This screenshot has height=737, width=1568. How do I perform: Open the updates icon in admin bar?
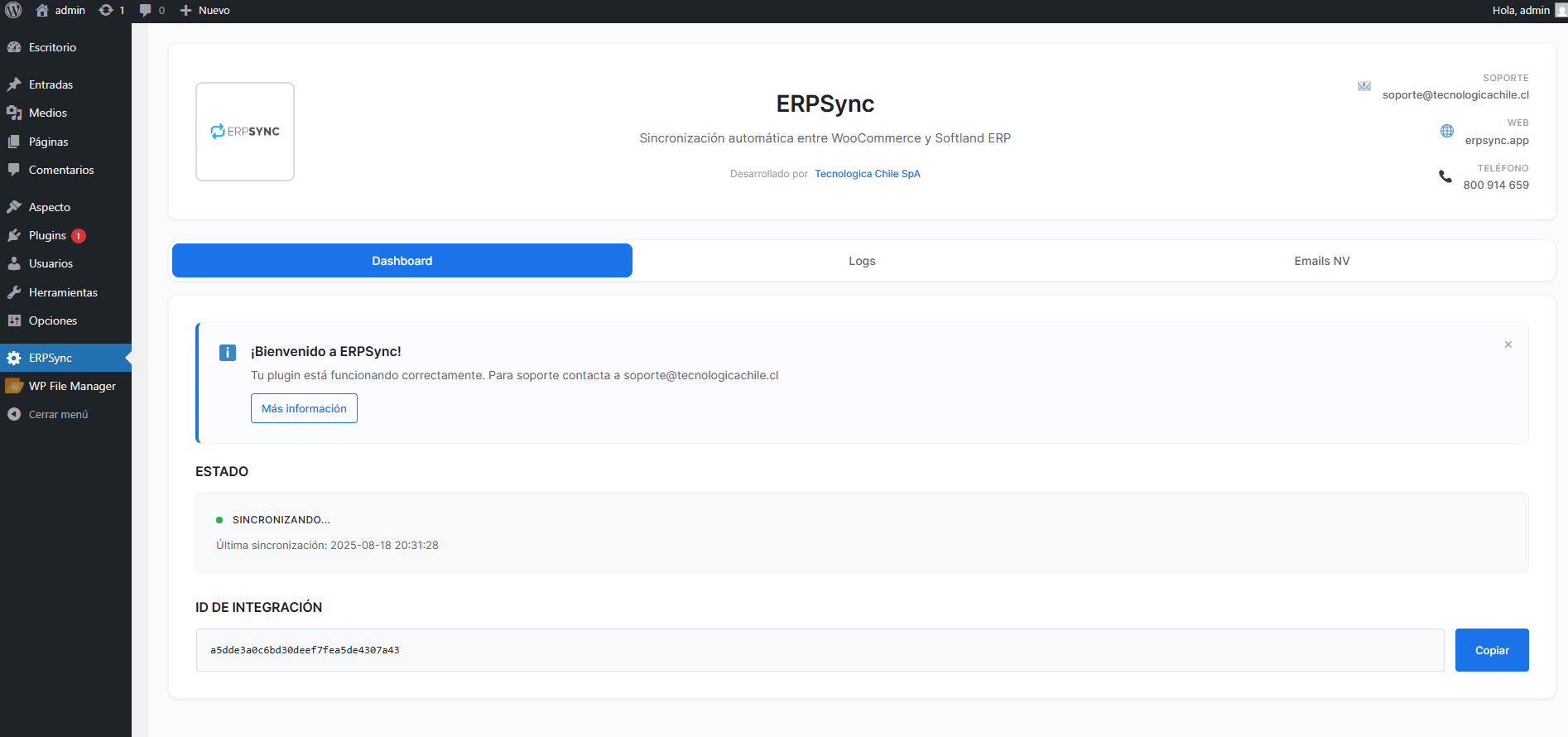(106, 10)
